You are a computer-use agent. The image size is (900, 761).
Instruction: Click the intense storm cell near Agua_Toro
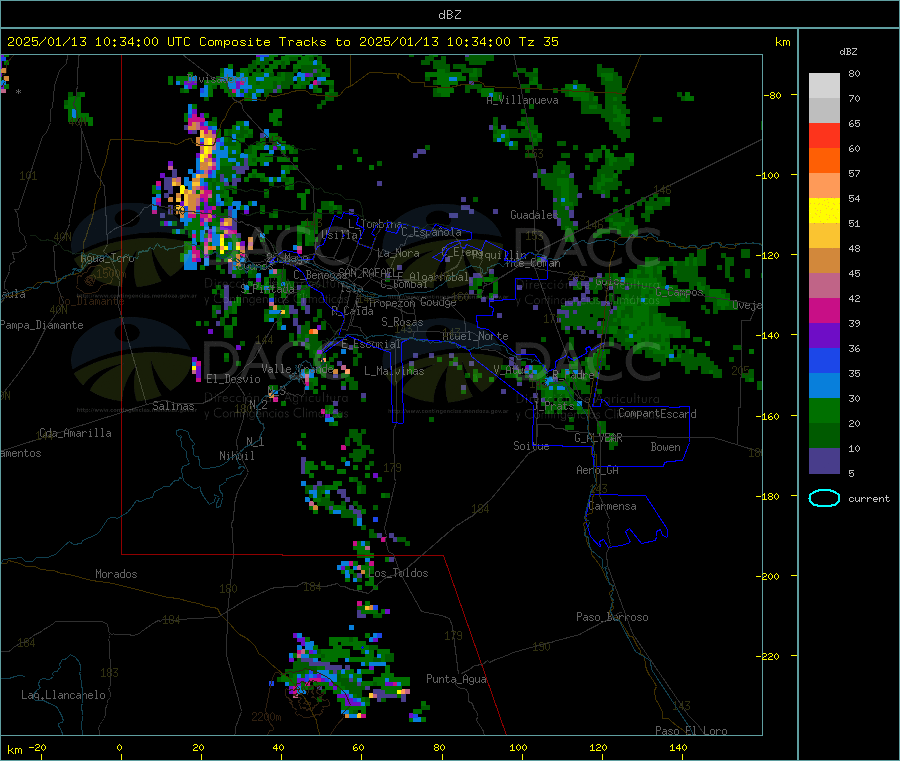pos(198,189)
